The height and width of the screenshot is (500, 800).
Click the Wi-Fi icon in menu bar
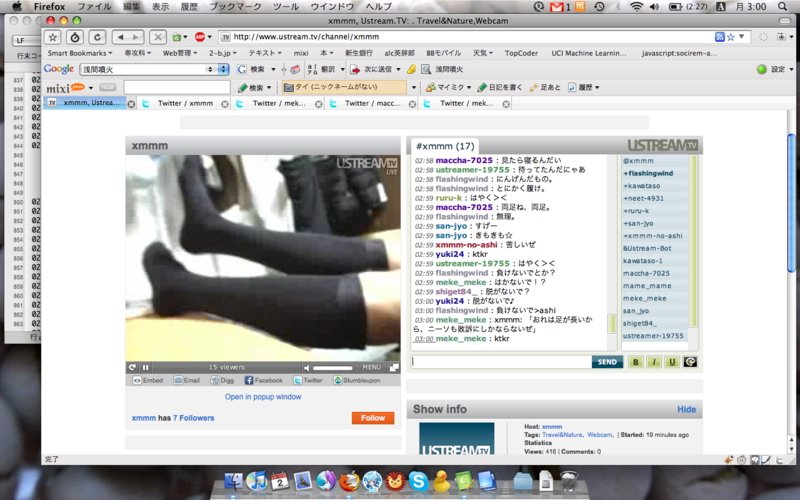636,7
